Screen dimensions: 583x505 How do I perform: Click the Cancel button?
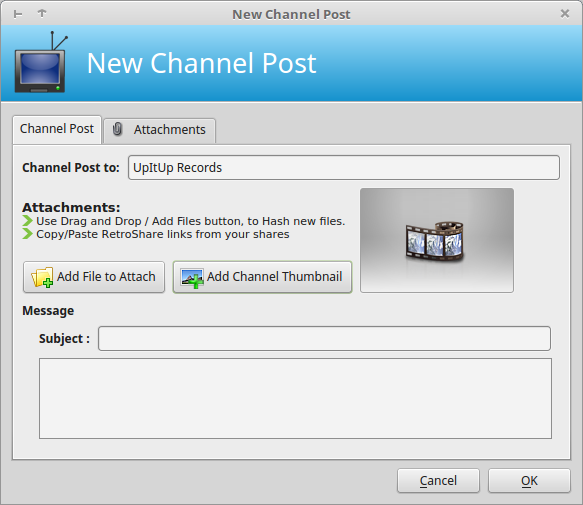(x=438, y=480)
